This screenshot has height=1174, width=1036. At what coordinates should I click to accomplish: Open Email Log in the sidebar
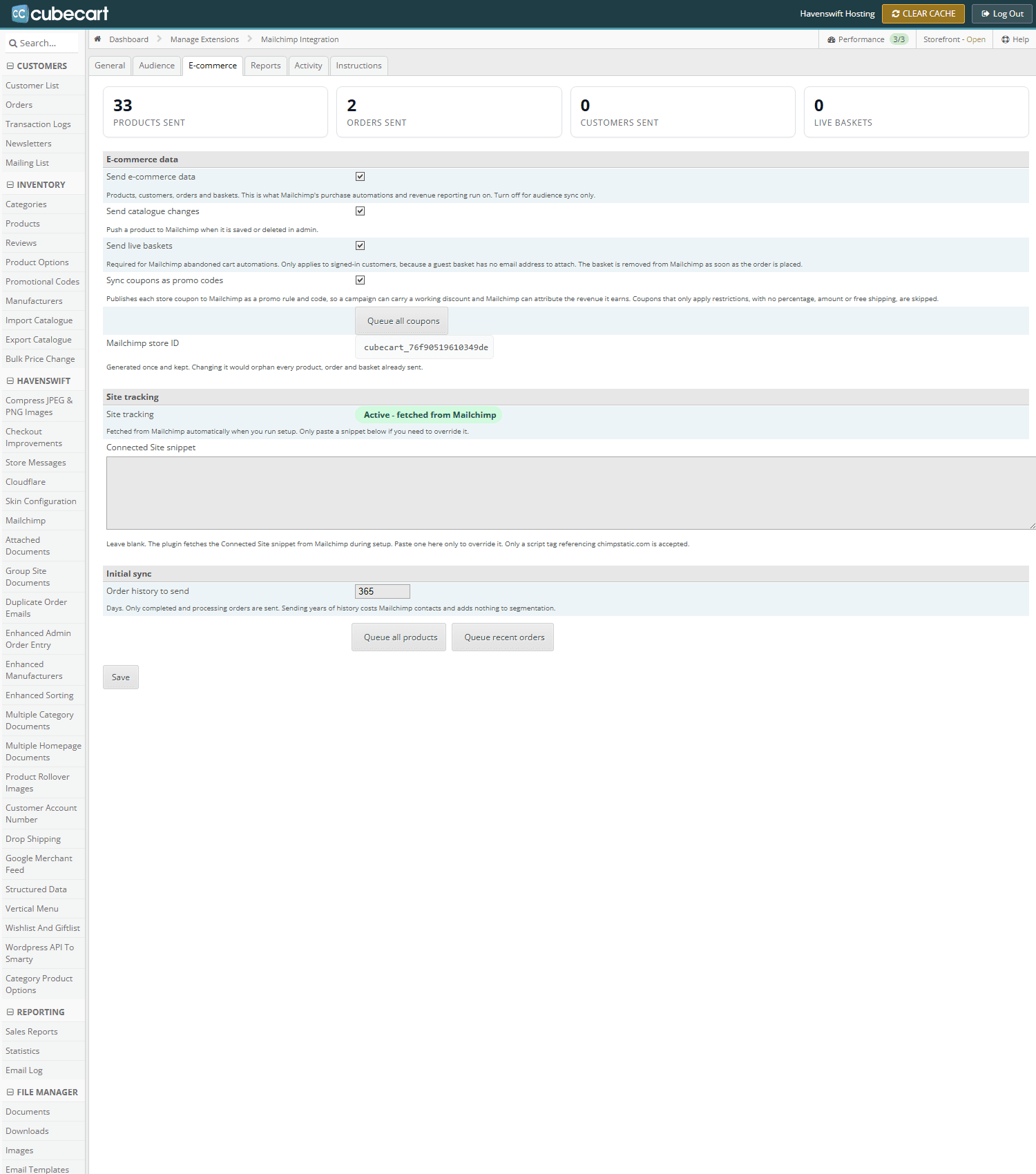click(x=24, y=1070)
